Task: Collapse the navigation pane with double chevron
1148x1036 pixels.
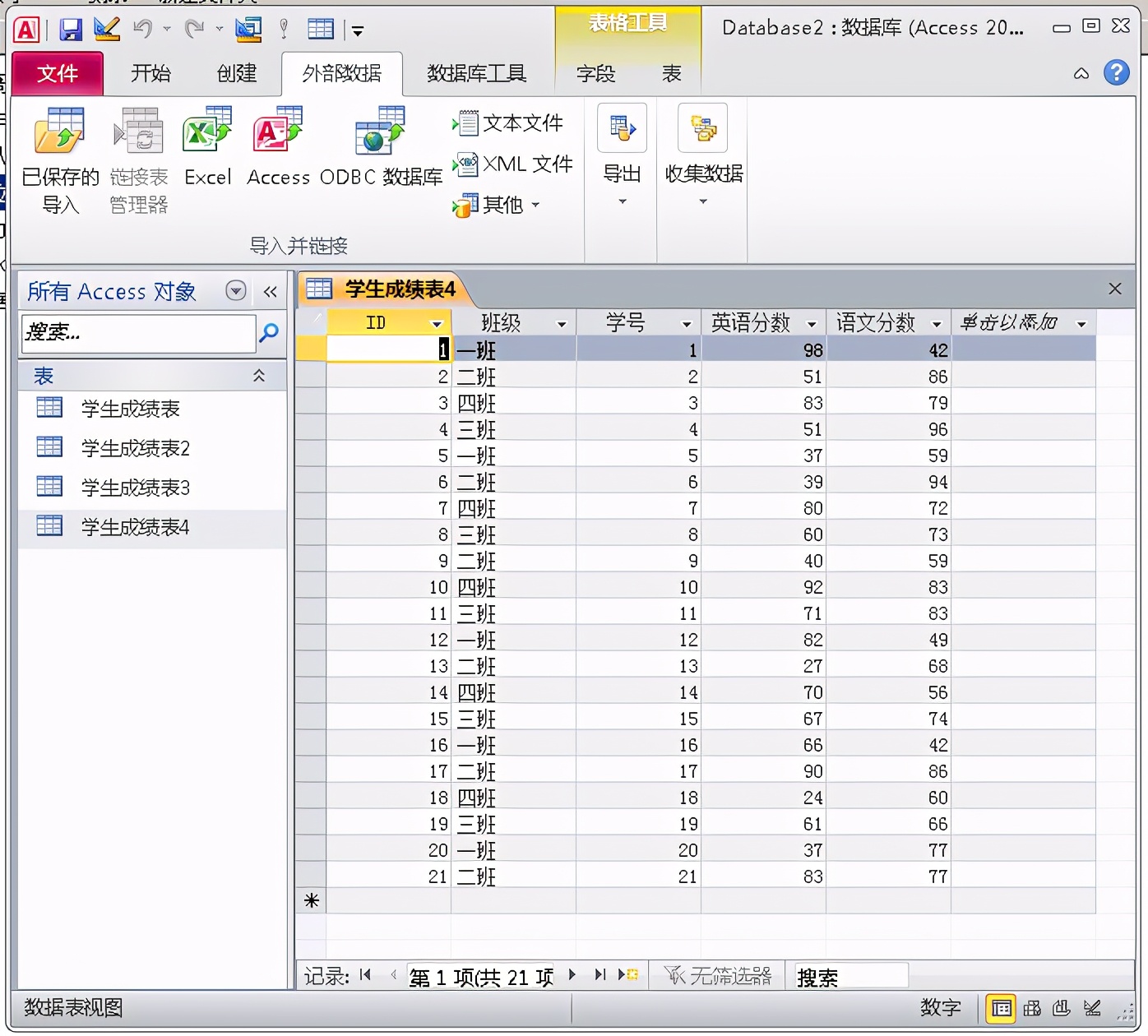Action: (270, 291)
